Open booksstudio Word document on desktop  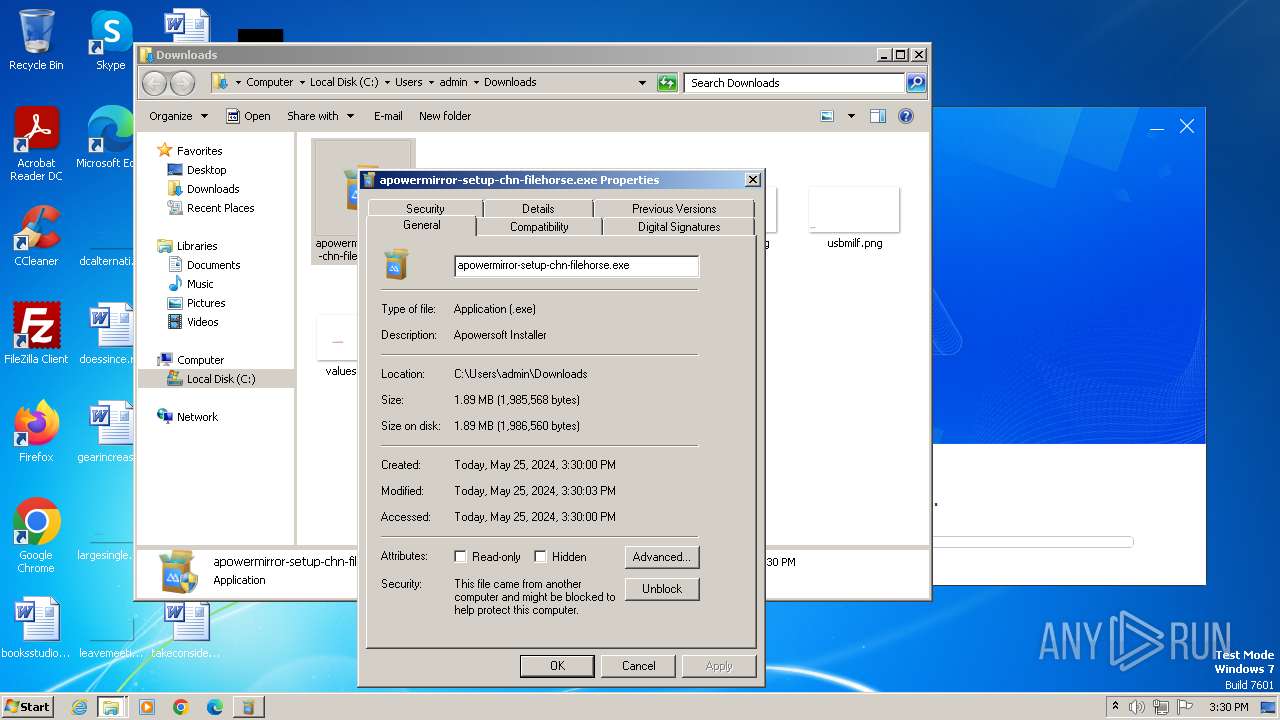coord(36,628)
